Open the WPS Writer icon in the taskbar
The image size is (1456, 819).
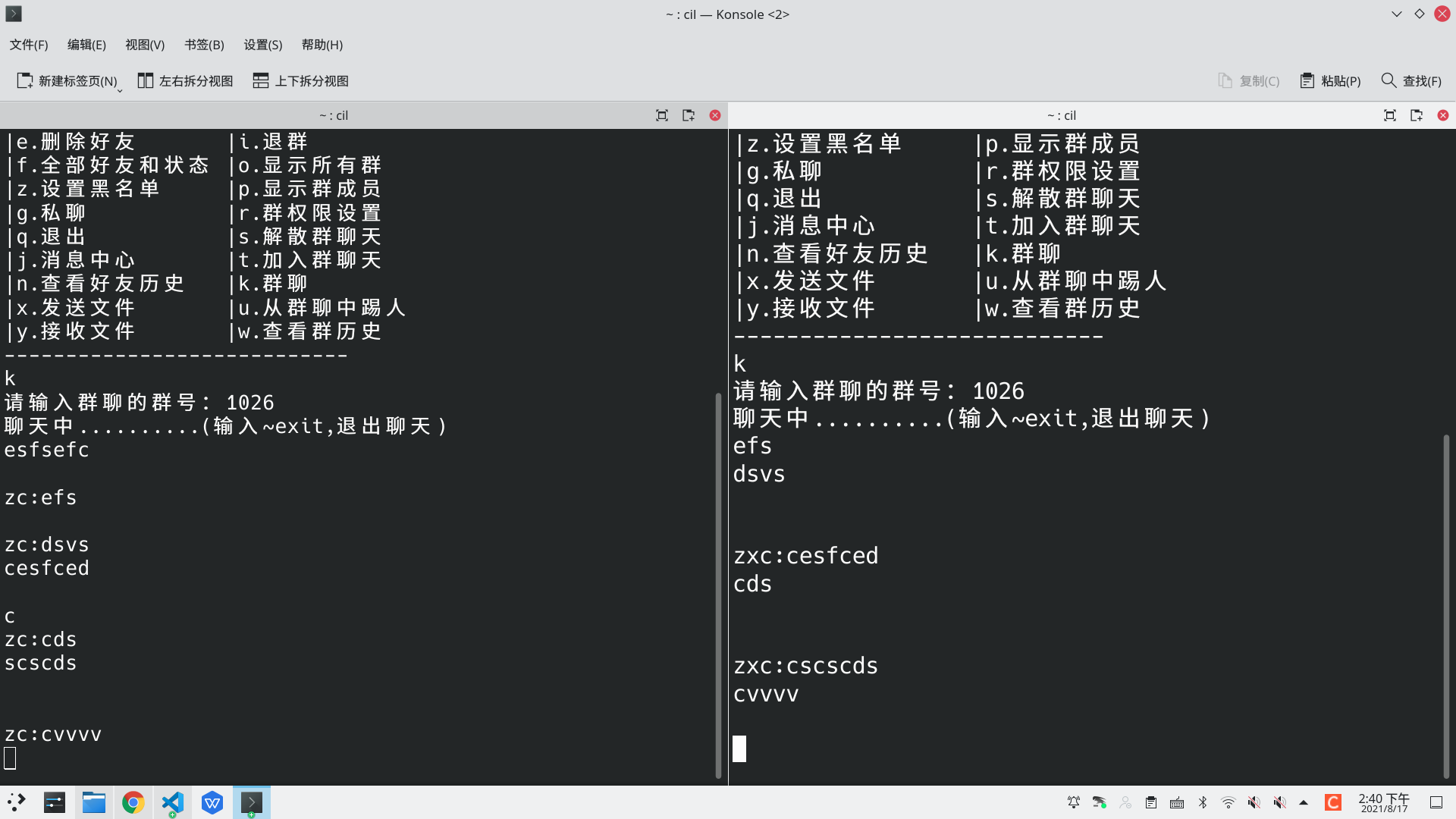212,802
